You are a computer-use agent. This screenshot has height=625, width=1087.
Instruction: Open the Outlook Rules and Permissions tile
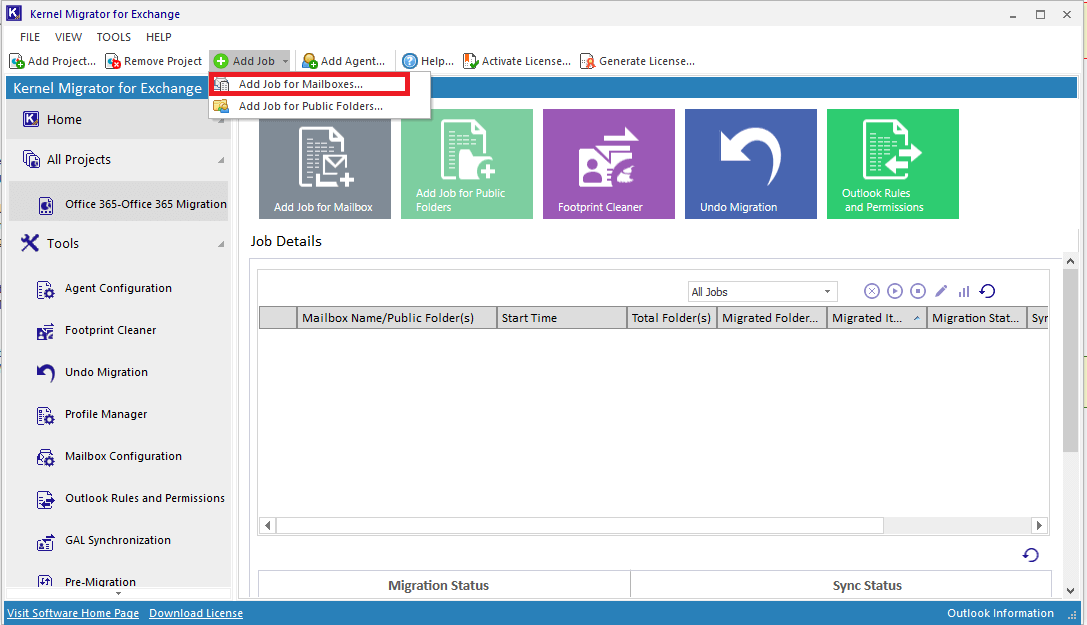[x=893, y=164]
